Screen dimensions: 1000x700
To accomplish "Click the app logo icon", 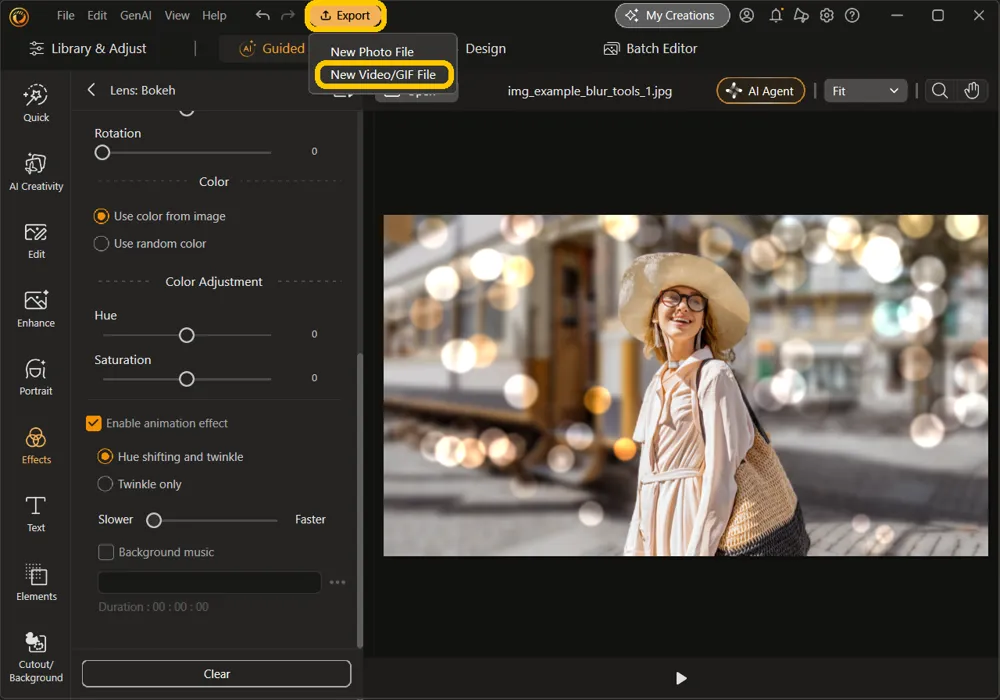I will pos(19,17).
